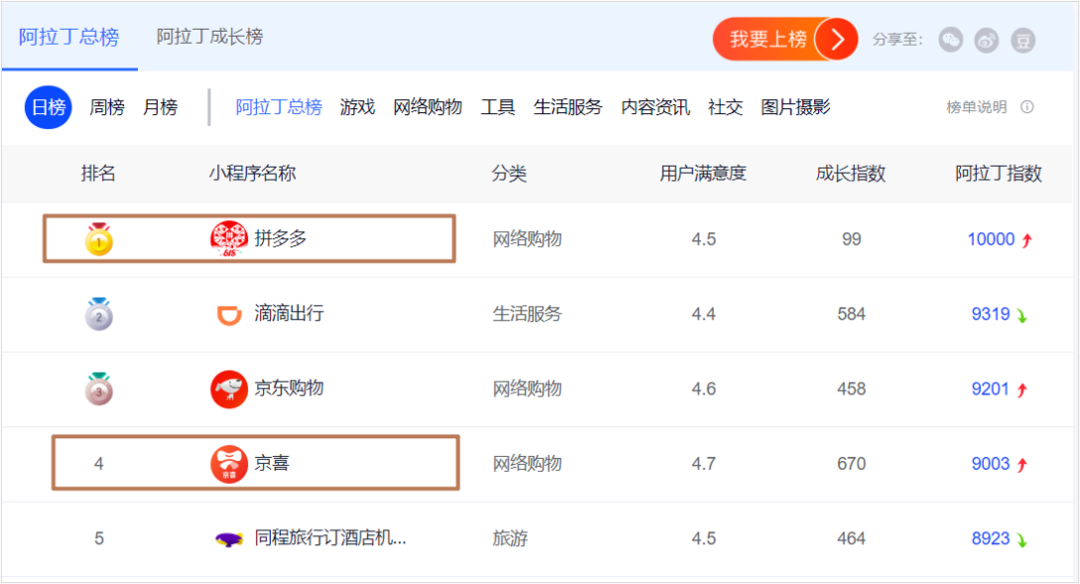Screen dimensions: 1080x584
Task: Switch to 月榜 monthly ranking
Action: point(160,107)
